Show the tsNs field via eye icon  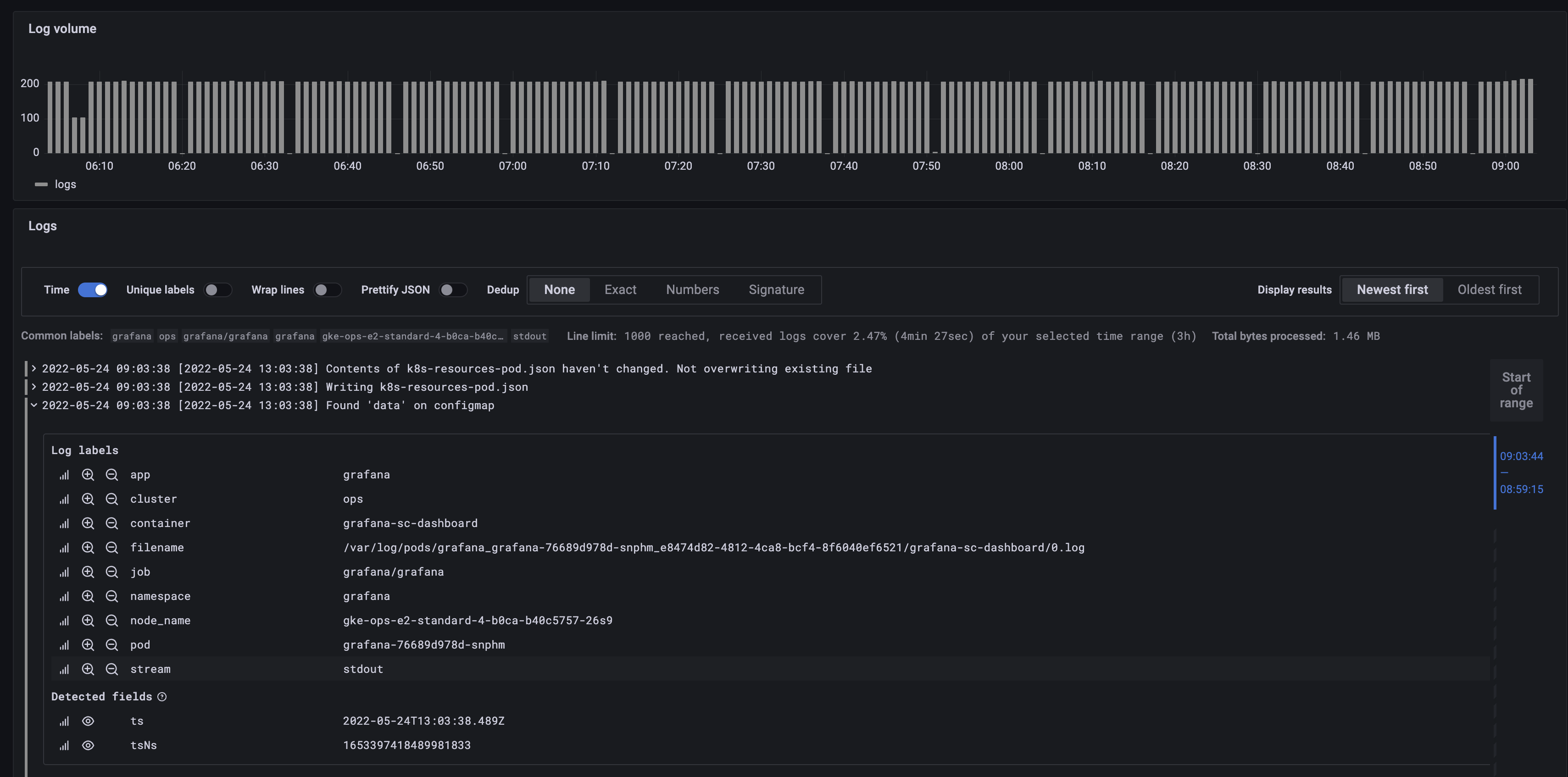point(88,745)
